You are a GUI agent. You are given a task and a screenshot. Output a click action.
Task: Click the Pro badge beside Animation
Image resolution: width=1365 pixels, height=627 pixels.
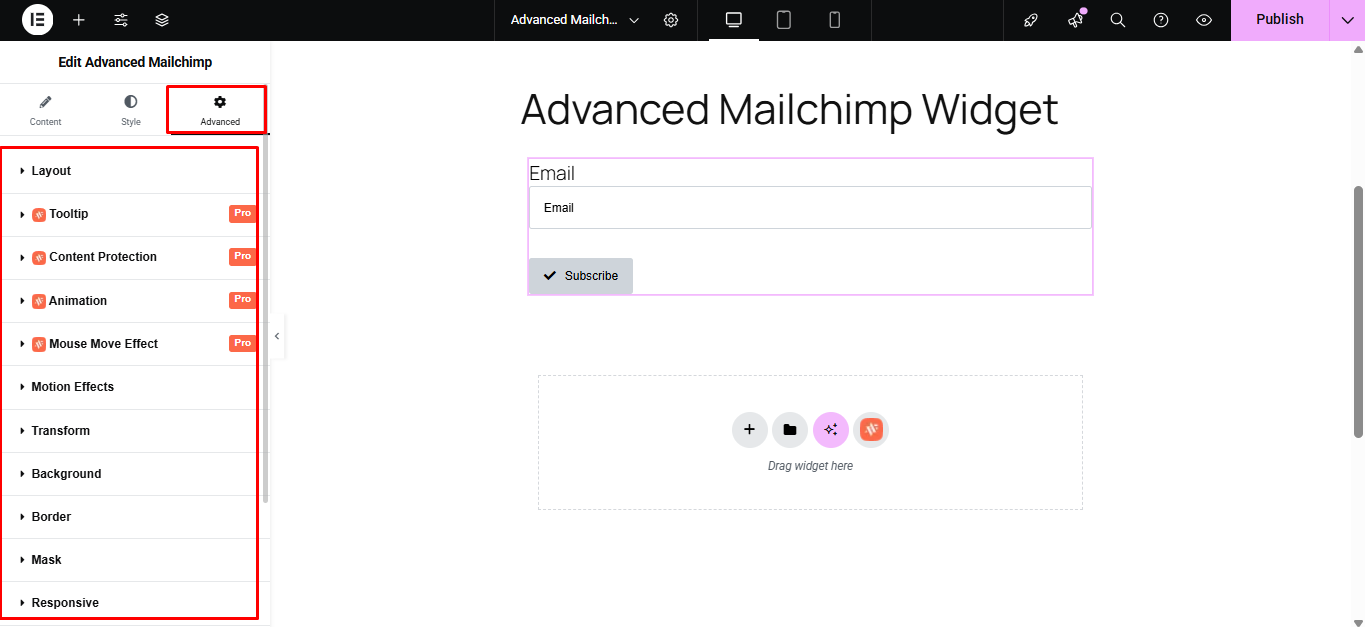pos(242,299)
